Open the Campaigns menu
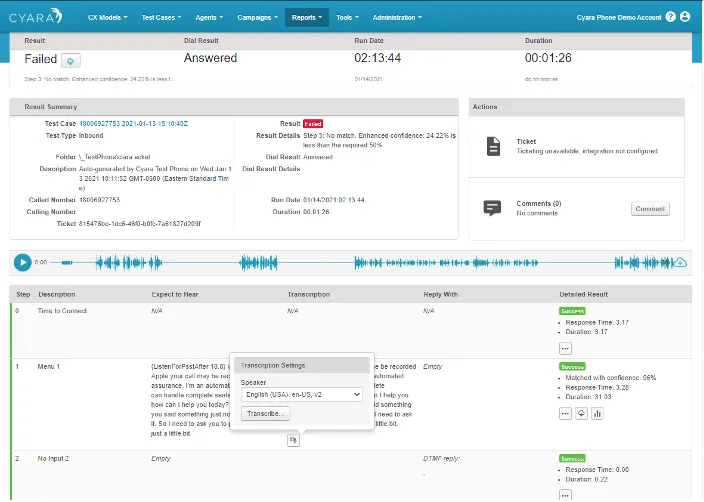Viewport: 704px width, 502px height. click(257, 18)
